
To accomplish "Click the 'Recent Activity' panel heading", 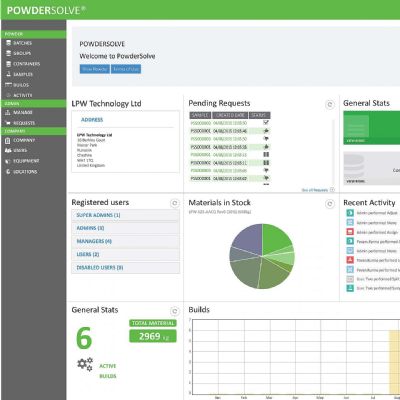I will point(369,203).
